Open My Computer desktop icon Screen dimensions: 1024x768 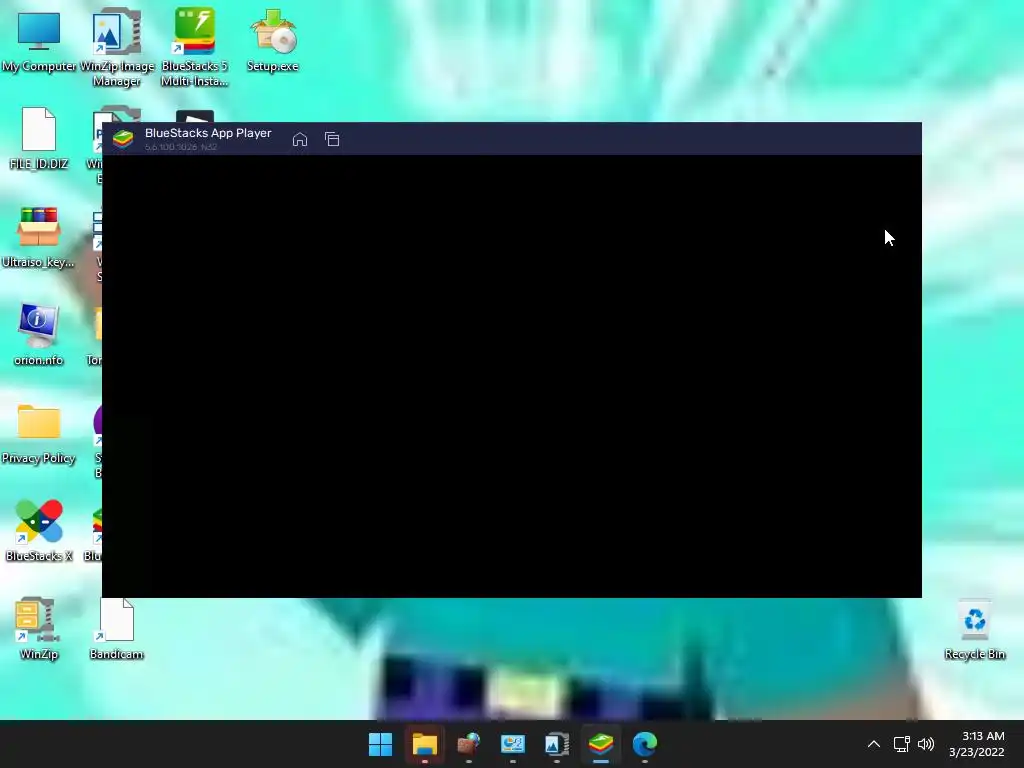(x=39, y=40)
